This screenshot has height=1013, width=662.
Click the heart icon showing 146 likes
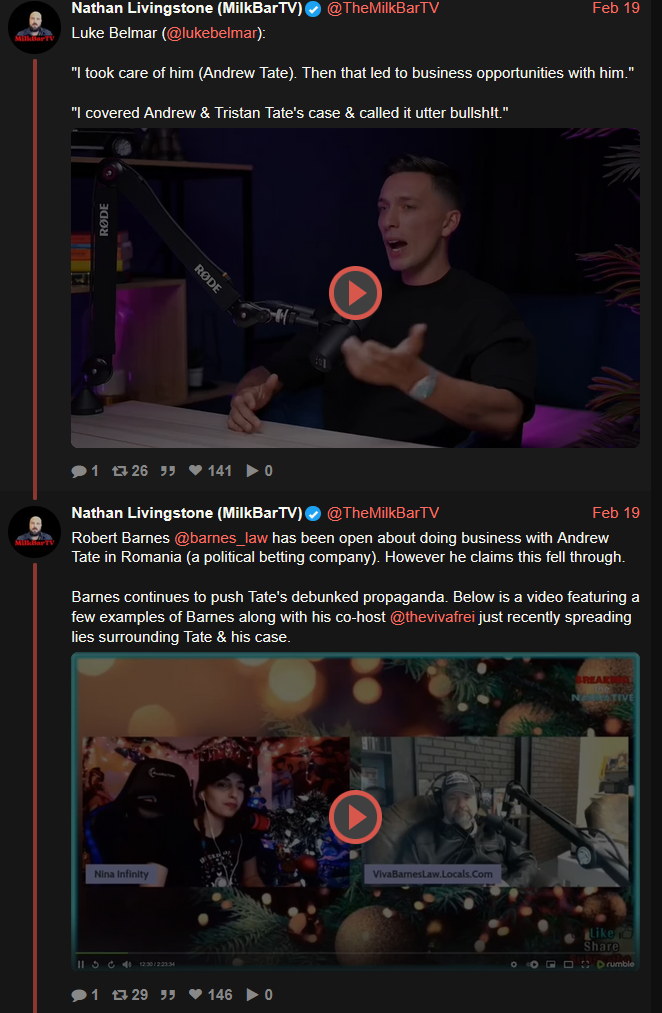click(195, 995)
